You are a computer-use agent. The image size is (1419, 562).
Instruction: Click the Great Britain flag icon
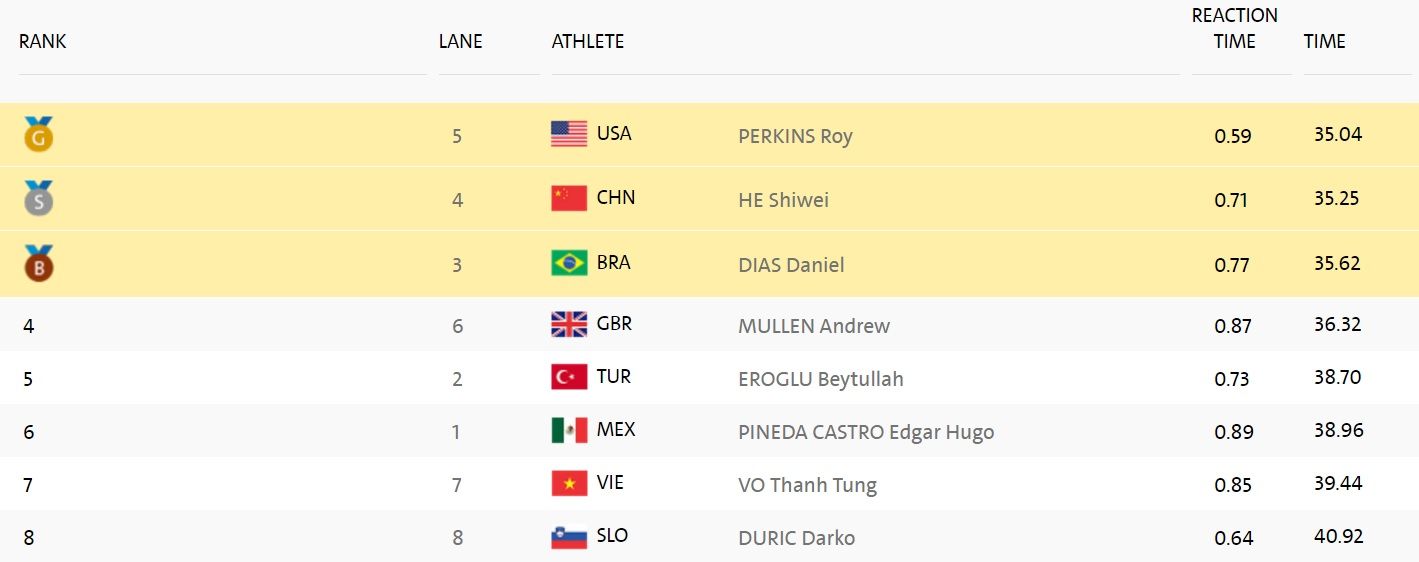click(569, 324)
